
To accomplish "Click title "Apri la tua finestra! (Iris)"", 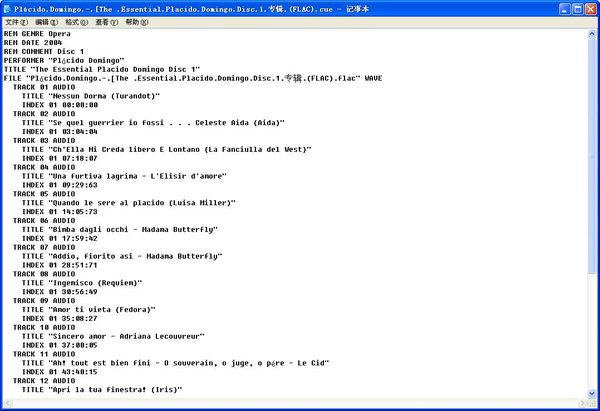I will [x=102, y=390].
